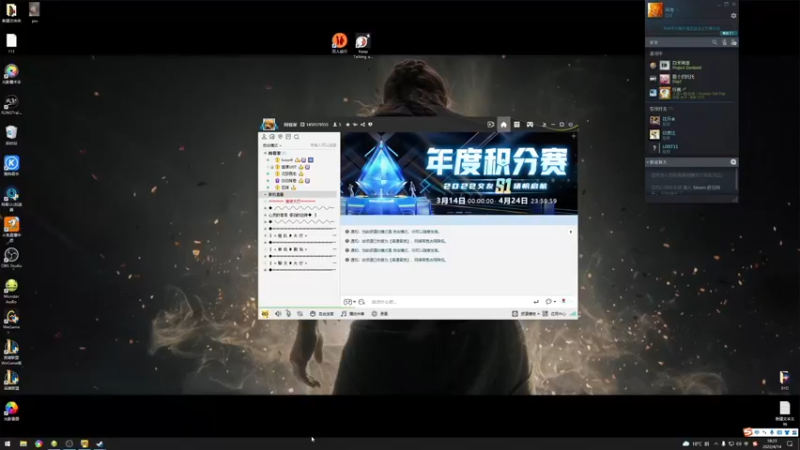Open the gamepad games tab in the YY title bar
The height and width of the screenshot is (450, 800).
(x=530, y=124)
